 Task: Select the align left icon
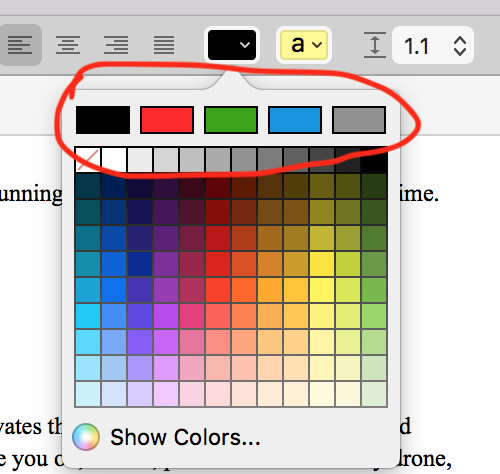pyautogui.click(x=19, y=45)
